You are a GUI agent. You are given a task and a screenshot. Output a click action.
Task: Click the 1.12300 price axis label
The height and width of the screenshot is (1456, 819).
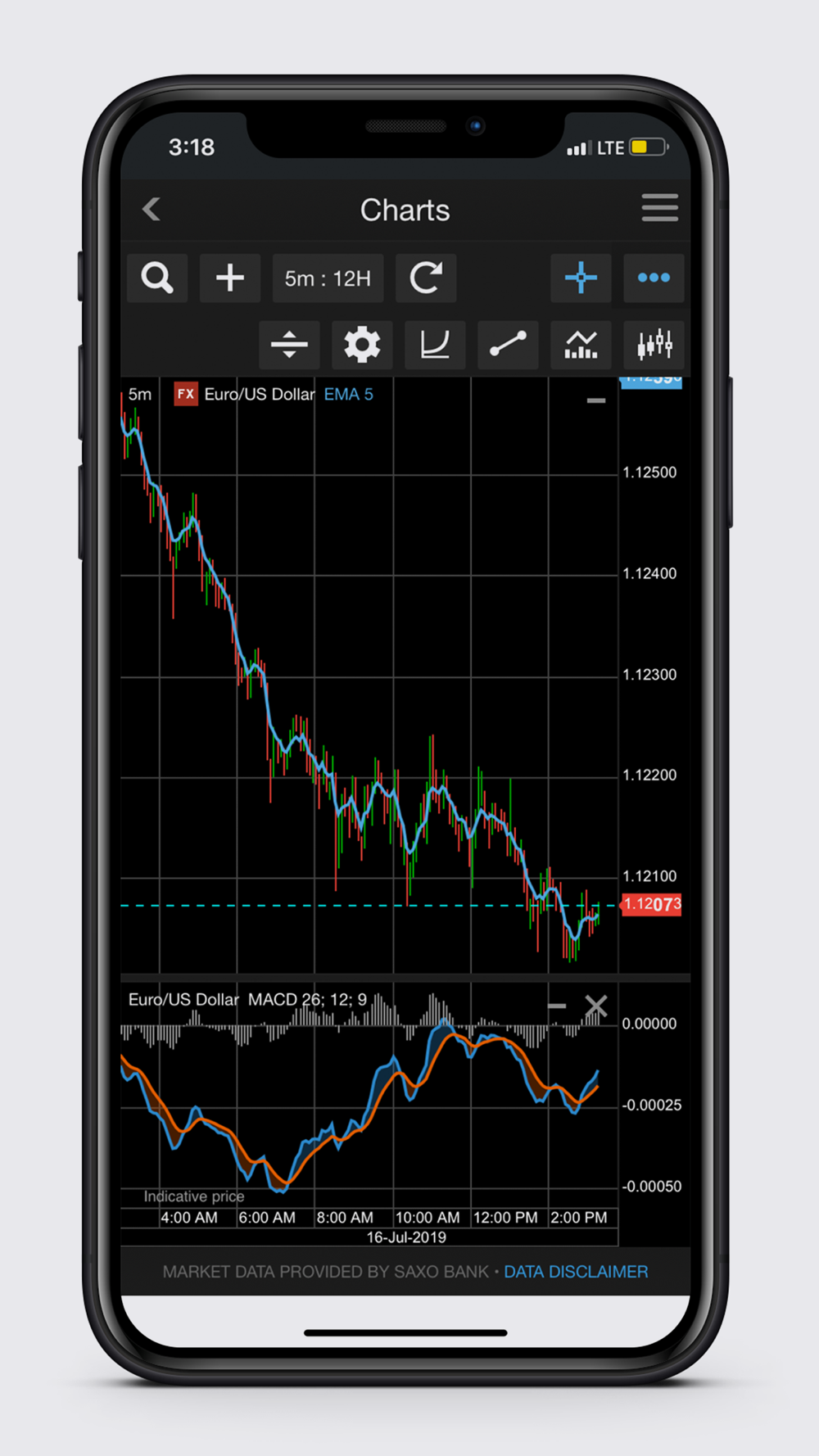pyautogui.click(x=649, y=675)
